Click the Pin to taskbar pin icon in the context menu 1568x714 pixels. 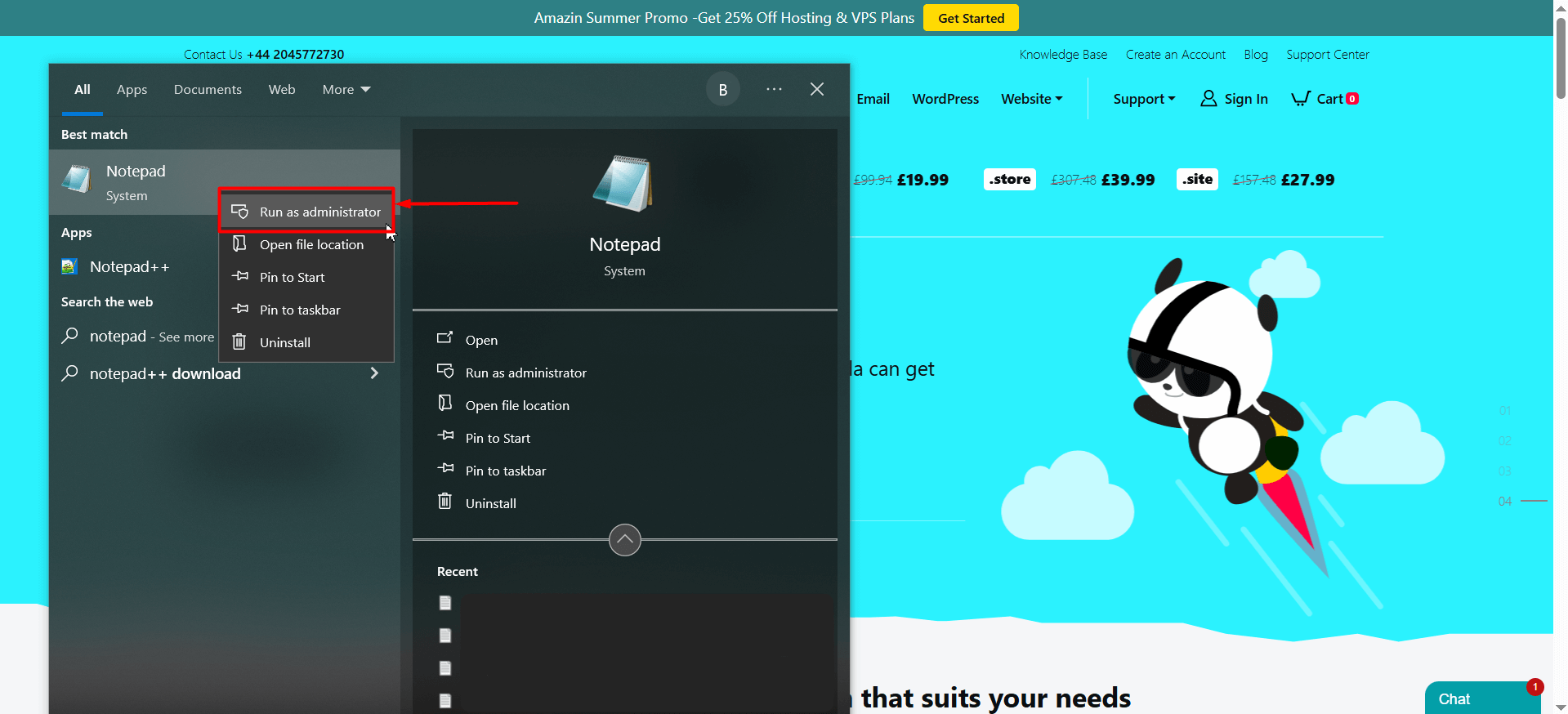click(239, 309)
